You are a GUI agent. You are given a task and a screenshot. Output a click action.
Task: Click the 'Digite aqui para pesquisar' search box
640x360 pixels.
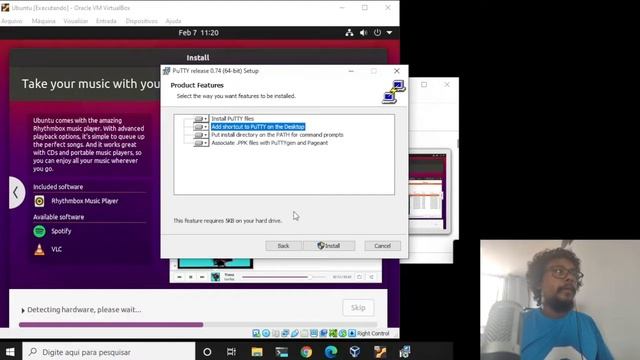coord(109,352)
